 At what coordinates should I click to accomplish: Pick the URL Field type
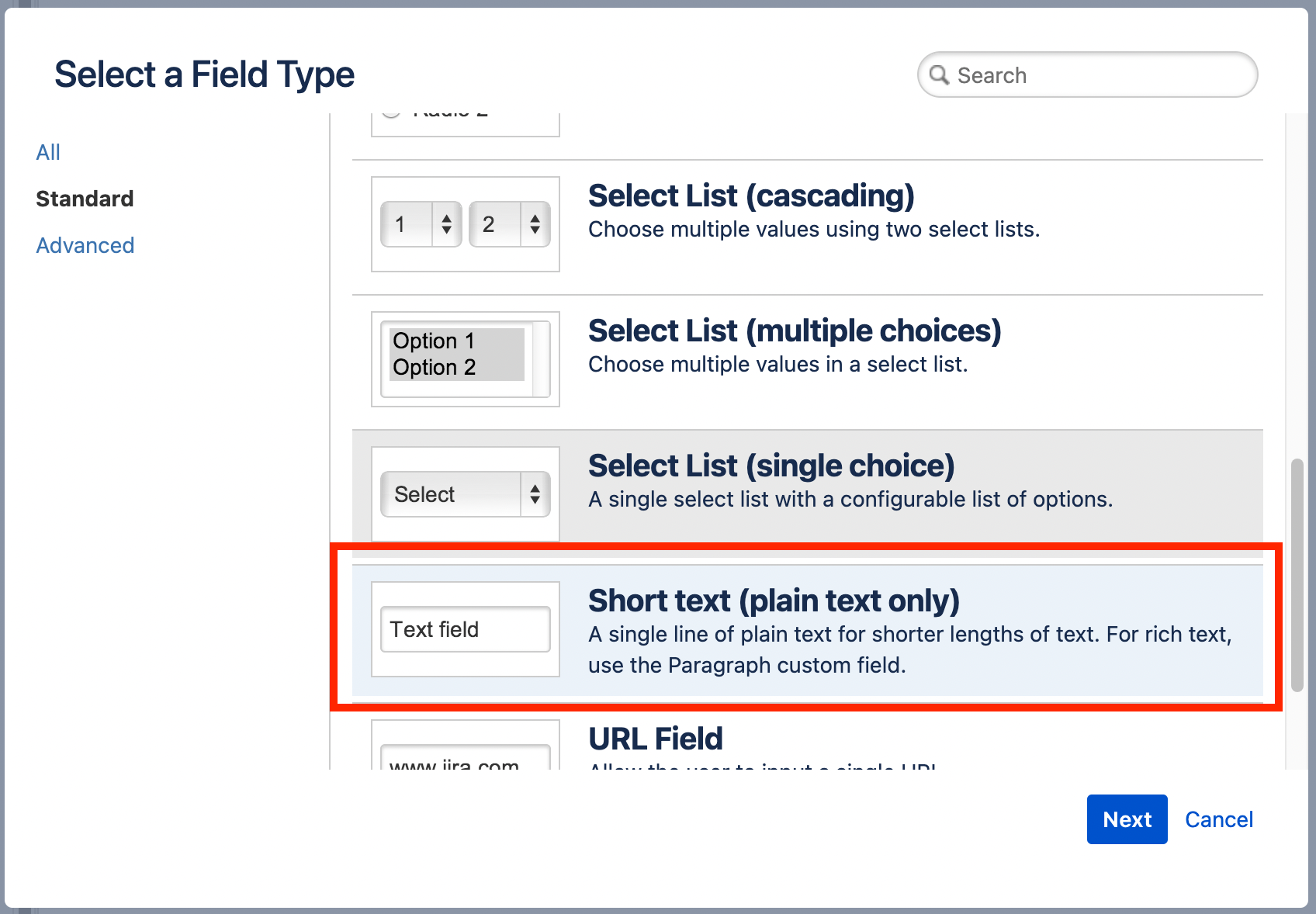click(x=656, y=738)
